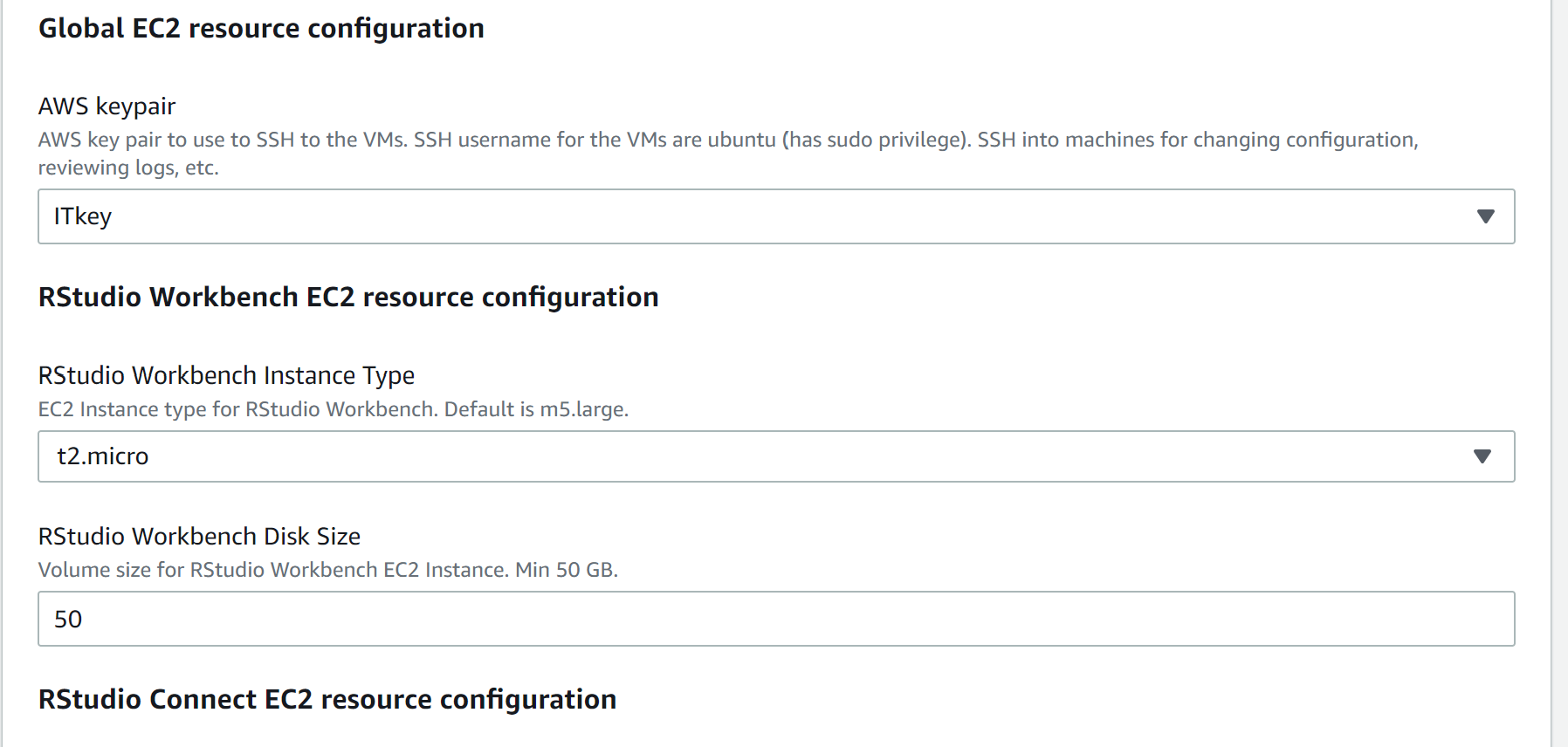Click the t2.micro text in the instance field
Screen dimensions: 1568x747
click(102, 456)
